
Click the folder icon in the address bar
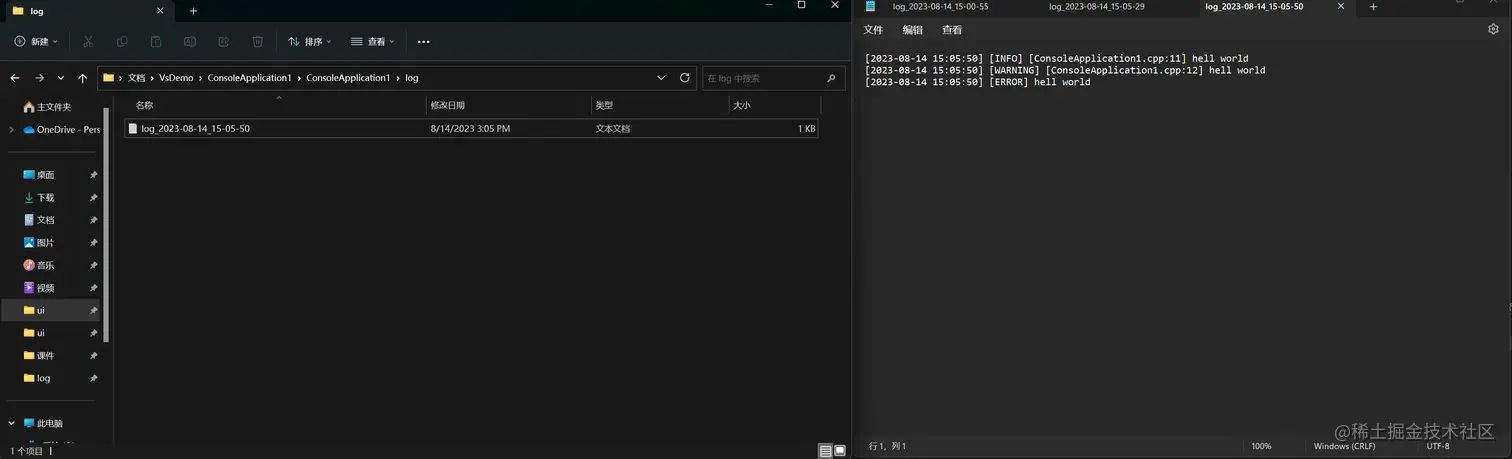109,77
